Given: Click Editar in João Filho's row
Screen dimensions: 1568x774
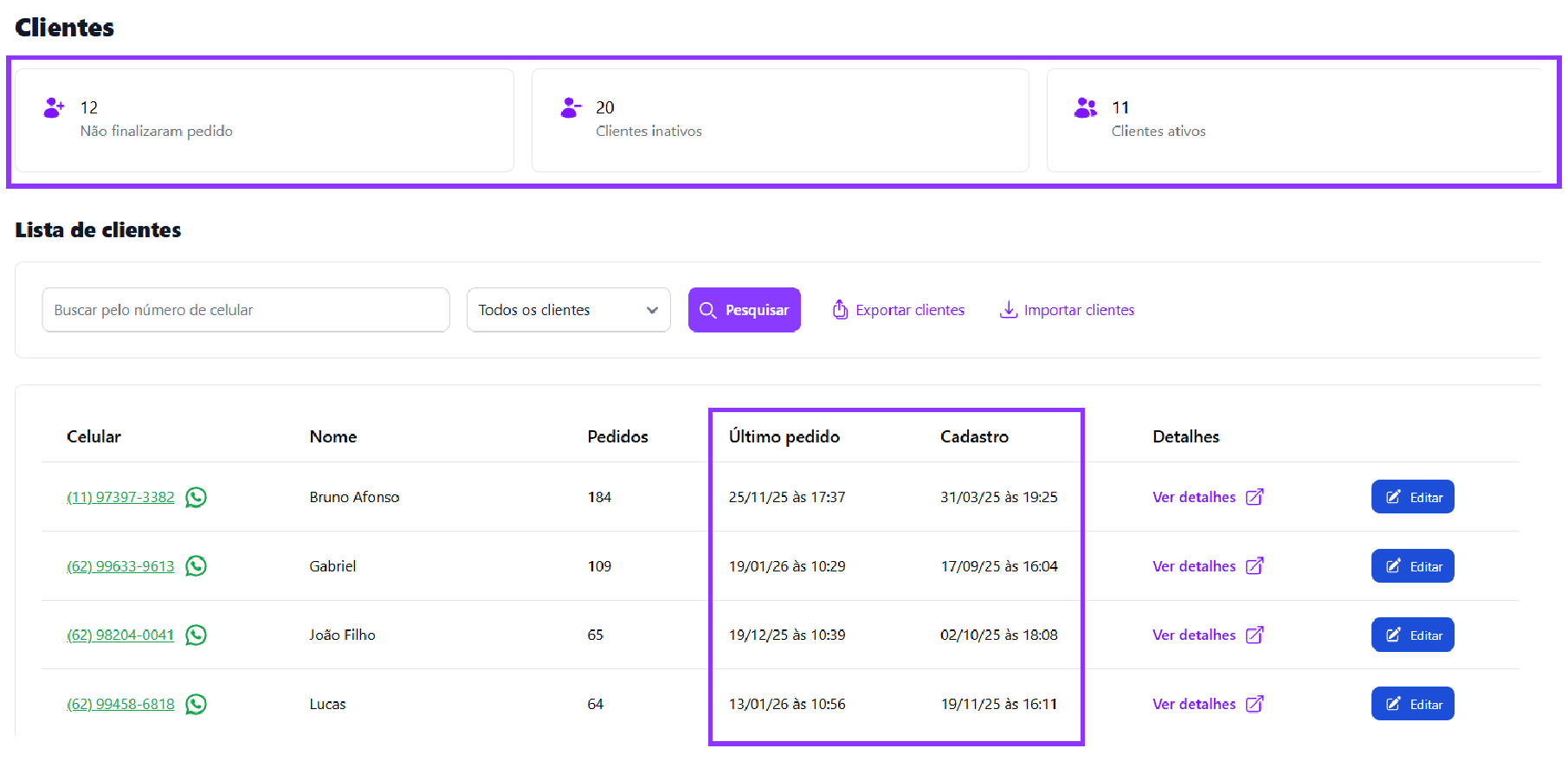Looking at the screenshot, I should click(x=1412, y=635).
